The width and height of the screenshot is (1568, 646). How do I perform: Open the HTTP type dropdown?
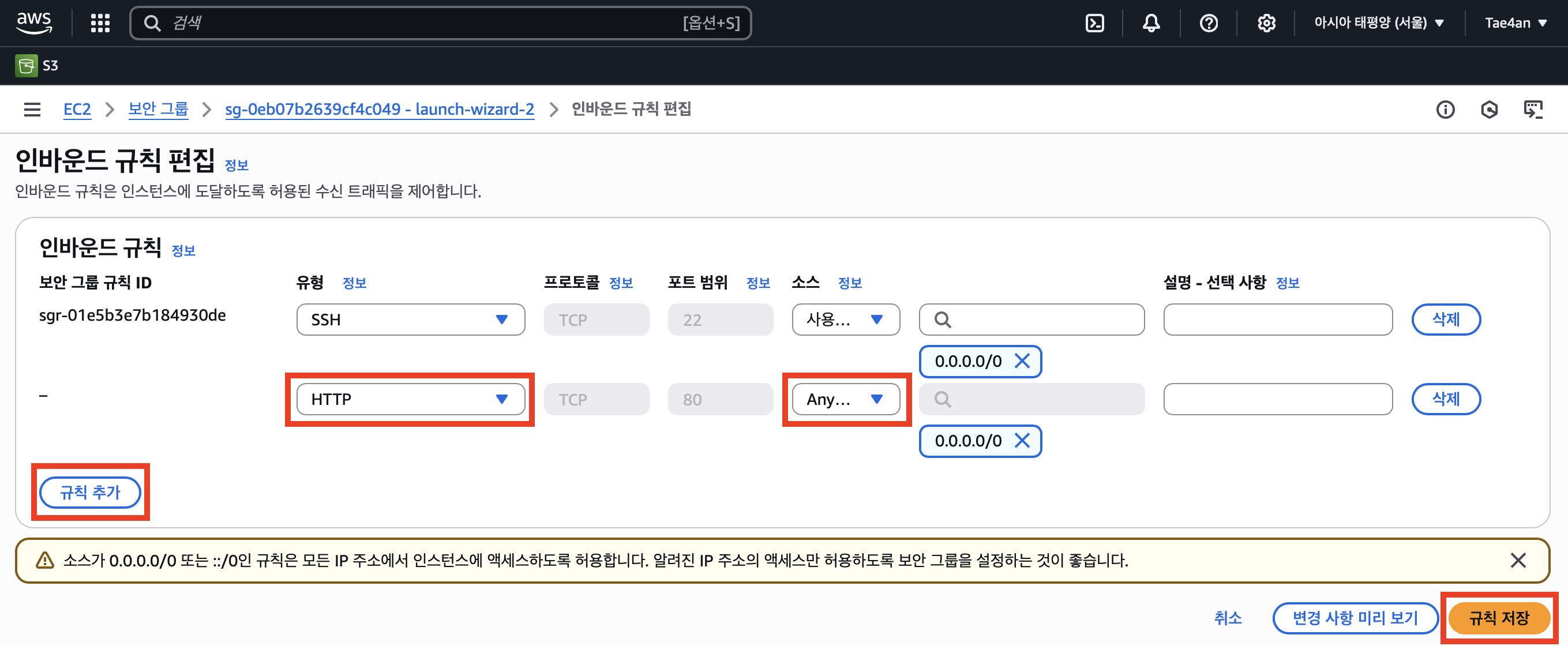coord(411,399)
